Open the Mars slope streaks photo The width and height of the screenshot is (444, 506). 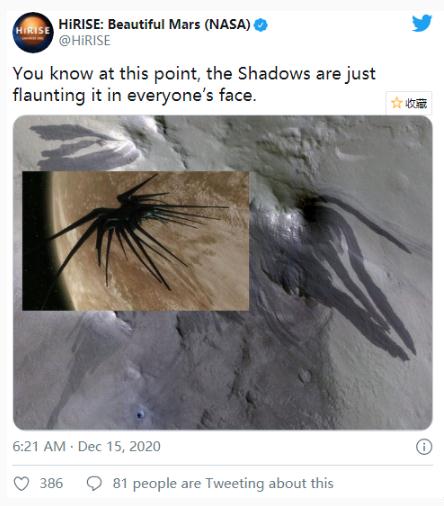223,272
